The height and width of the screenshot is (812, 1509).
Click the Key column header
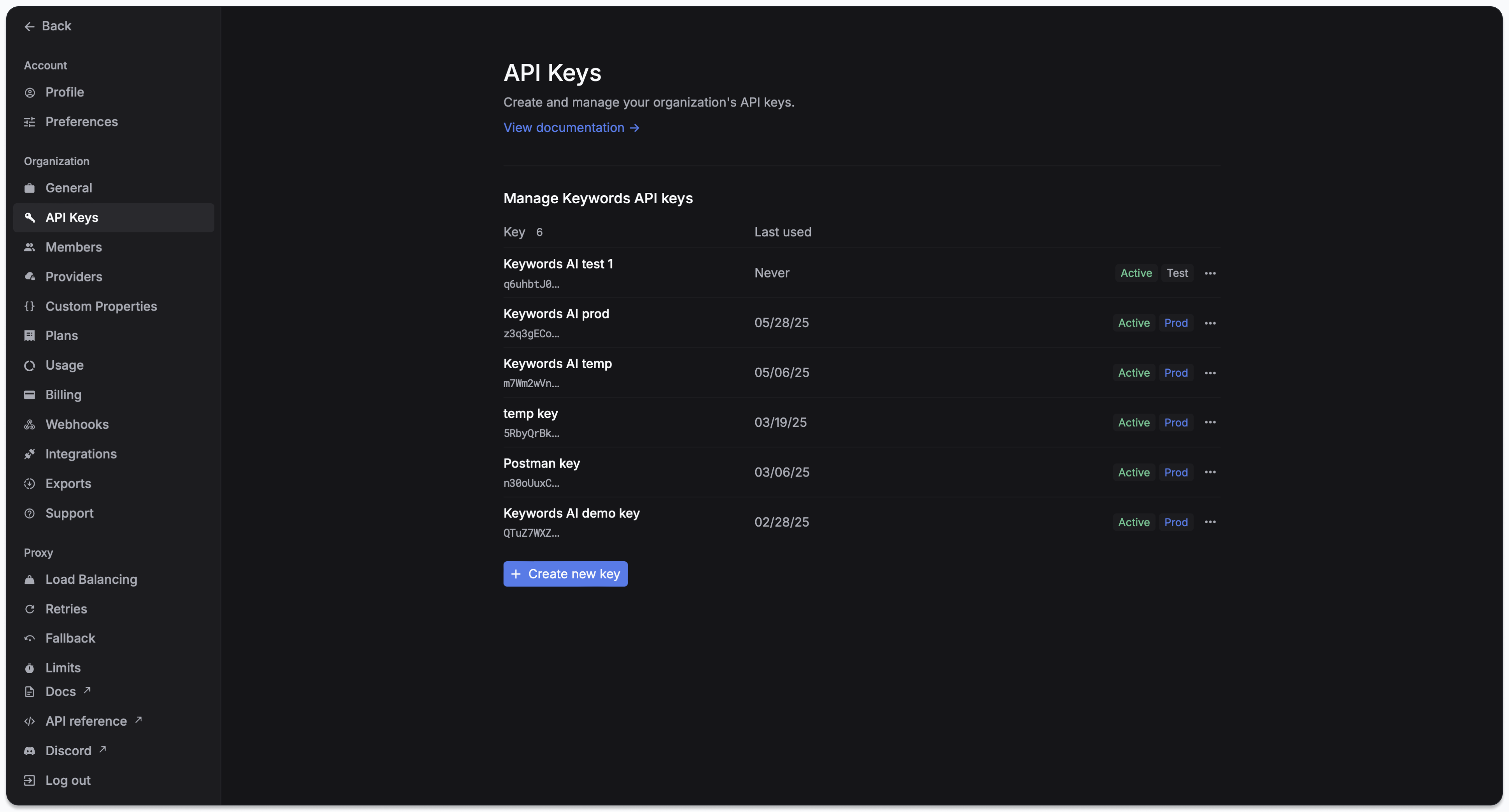[x=514, y=232]
